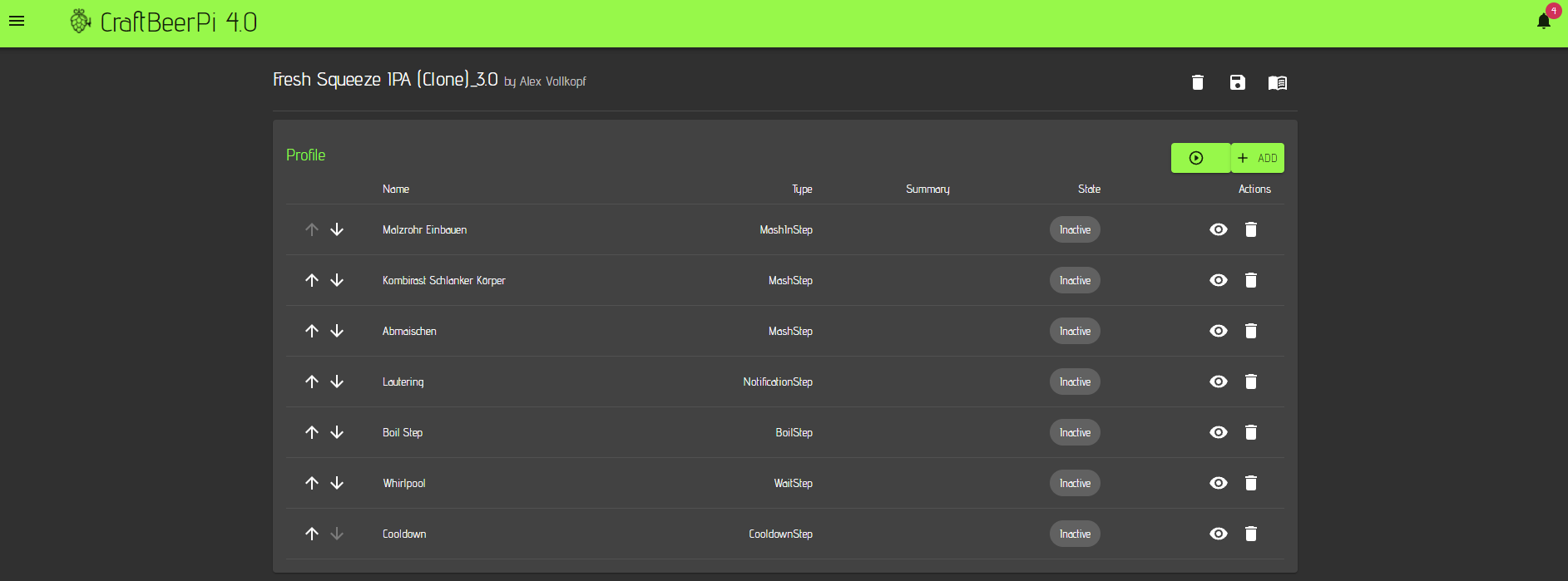Move the Cooldown step up
The height and width of the screenshot is (581, 1568).
[312, 534]
